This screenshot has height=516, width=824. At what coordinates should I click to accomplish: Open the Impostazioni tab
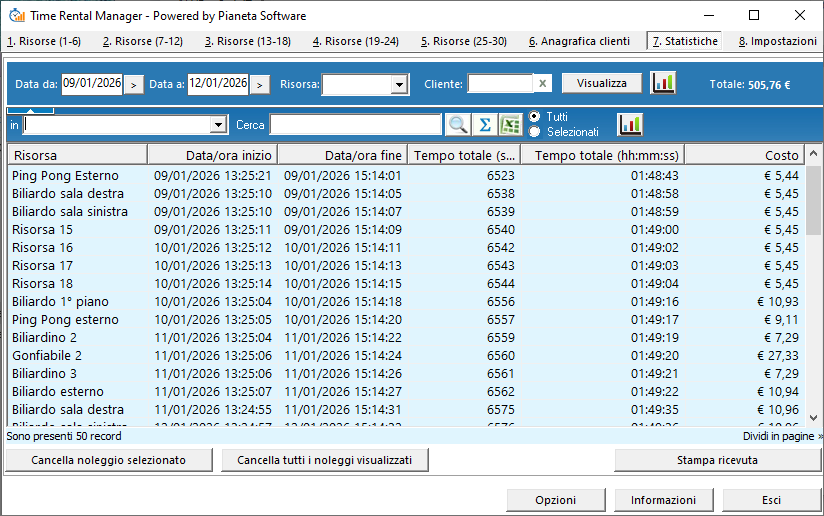point(776,41)
